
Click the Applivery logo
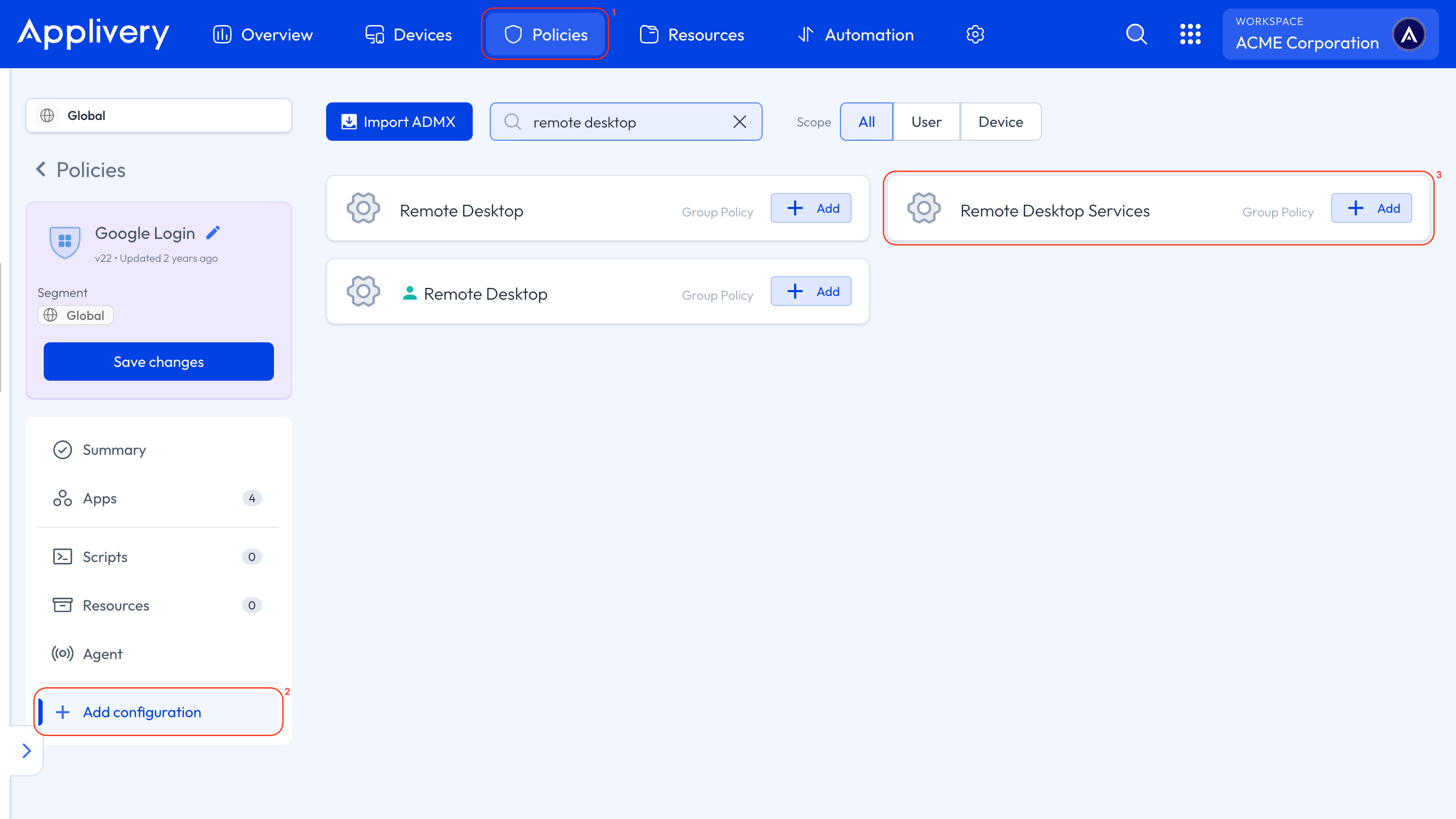pos(93,34)
